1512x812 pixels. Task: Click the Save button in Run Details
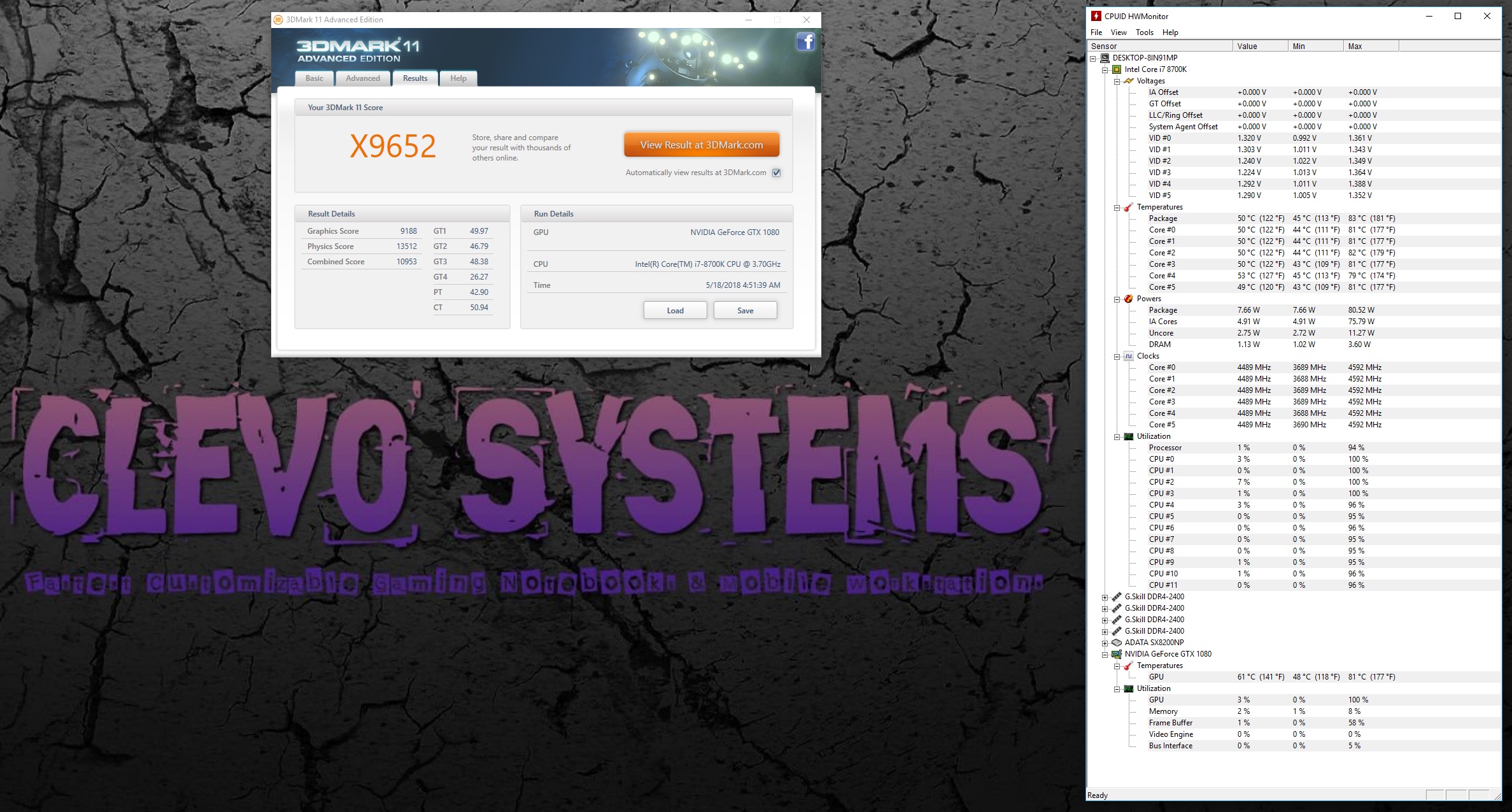tap(745, 311)
